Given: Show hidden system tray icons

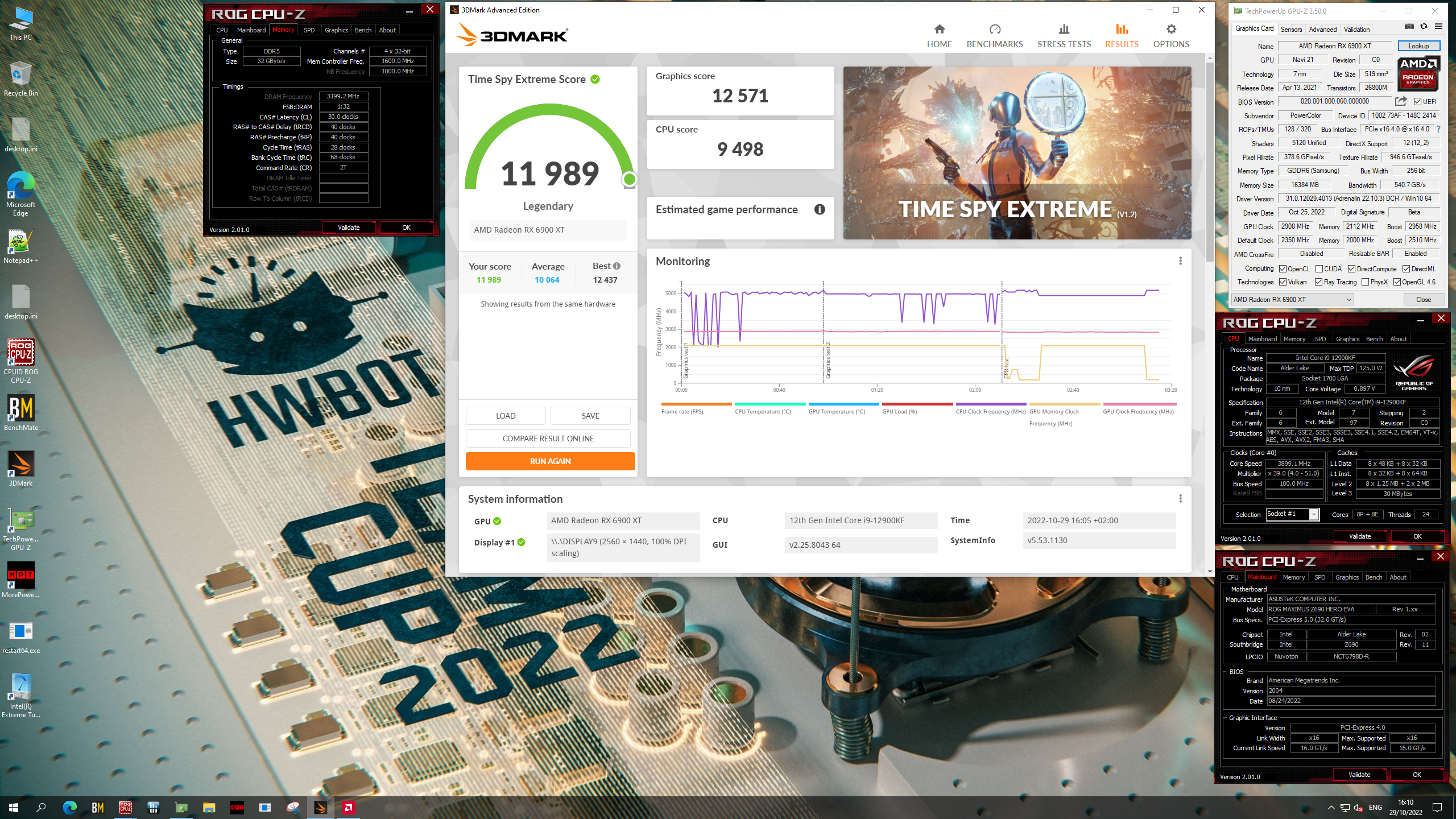Looking at the screenshot, I should pos(1331,808).
